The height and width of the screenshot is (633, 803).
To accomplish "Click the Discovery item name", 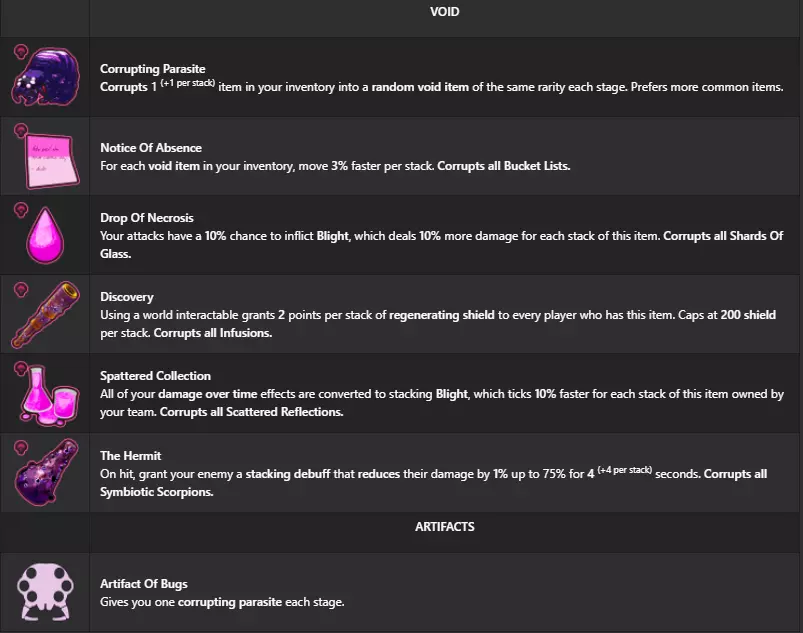I will pyautogui.click(x=126, y=296).
